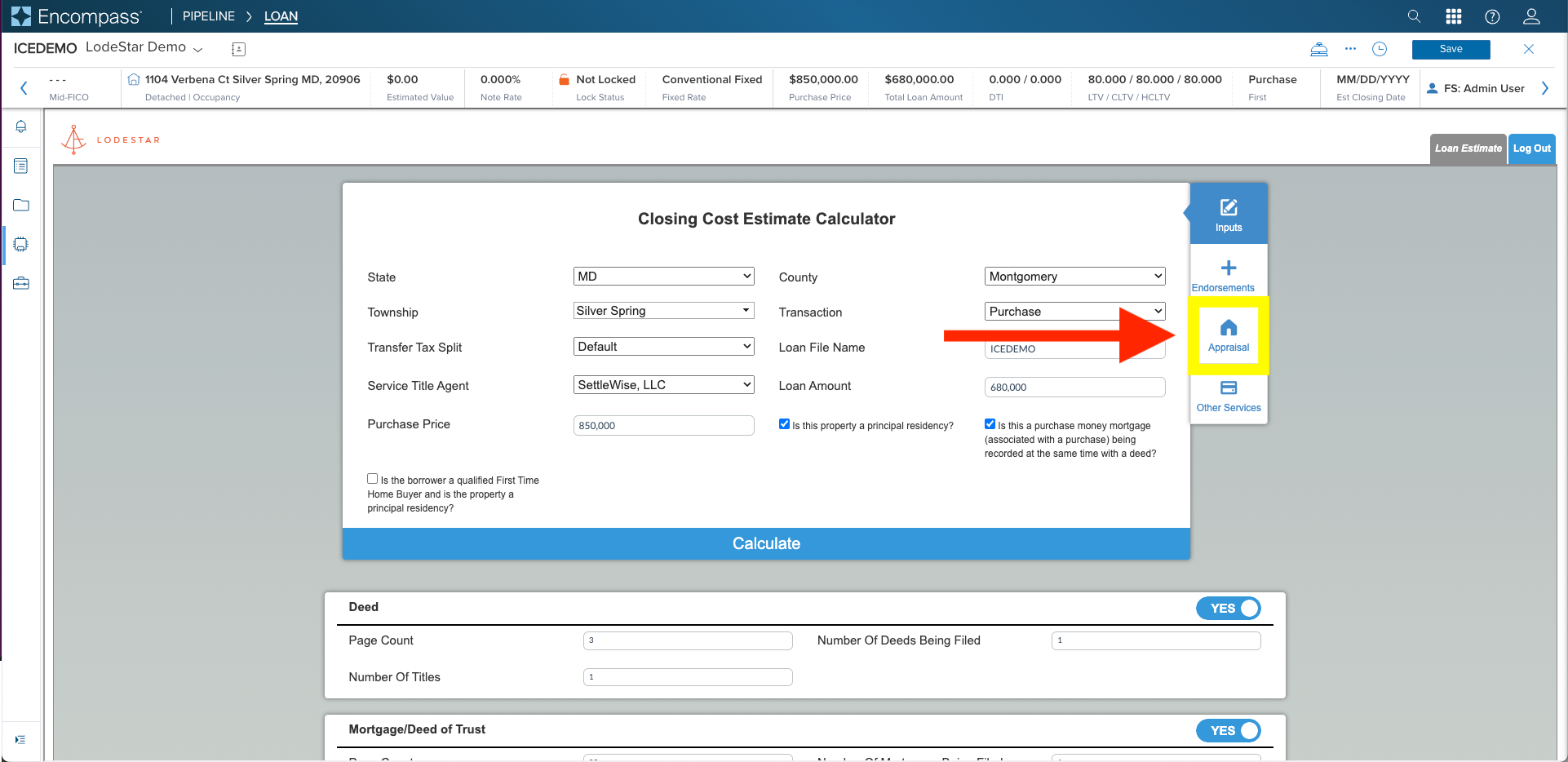Toggle the Deed YES switch

coord(1229,609)
